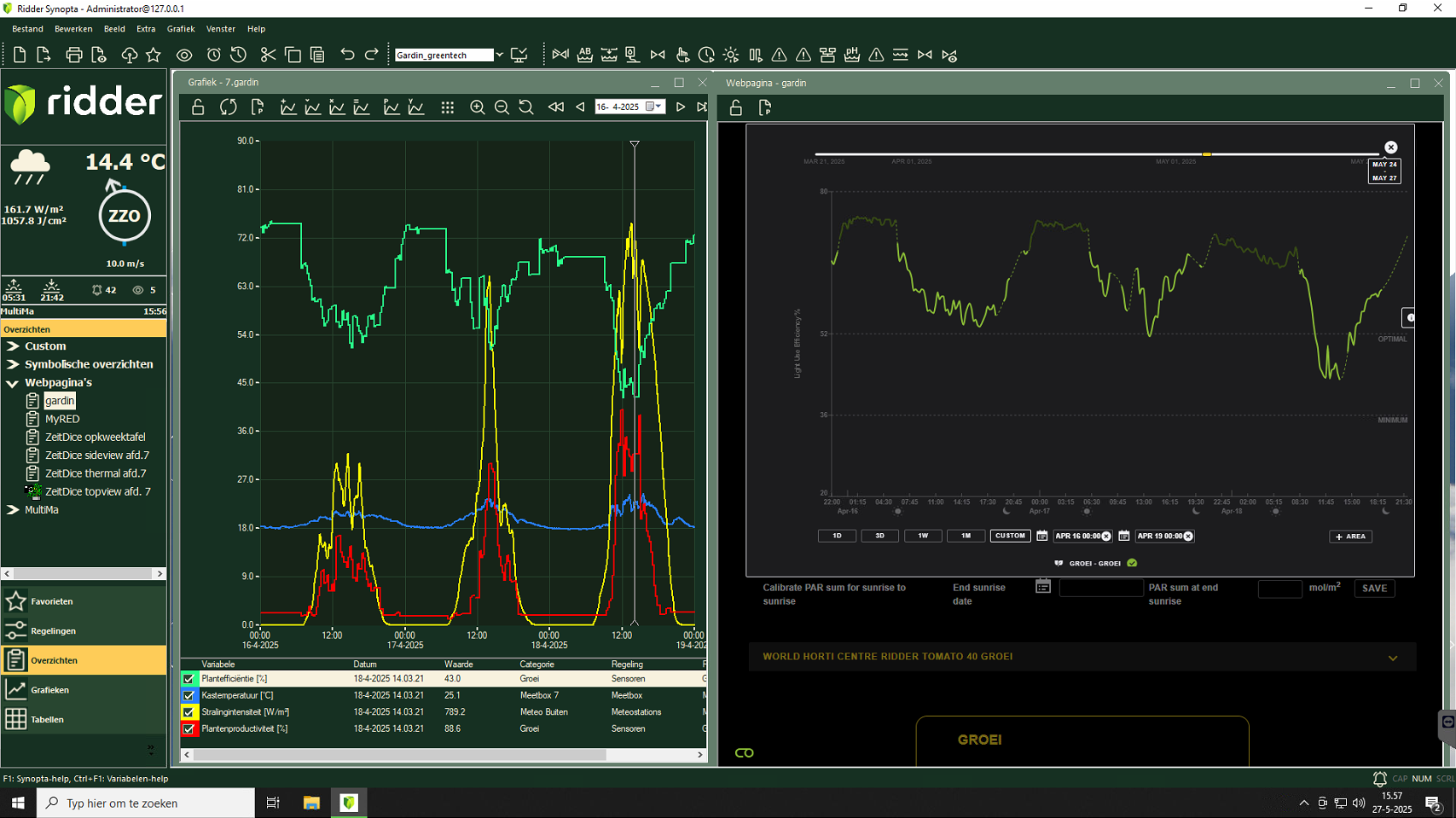The image size is (1456, 818).
Task: Click the scissors cut icon
Action: pos(268,55)
